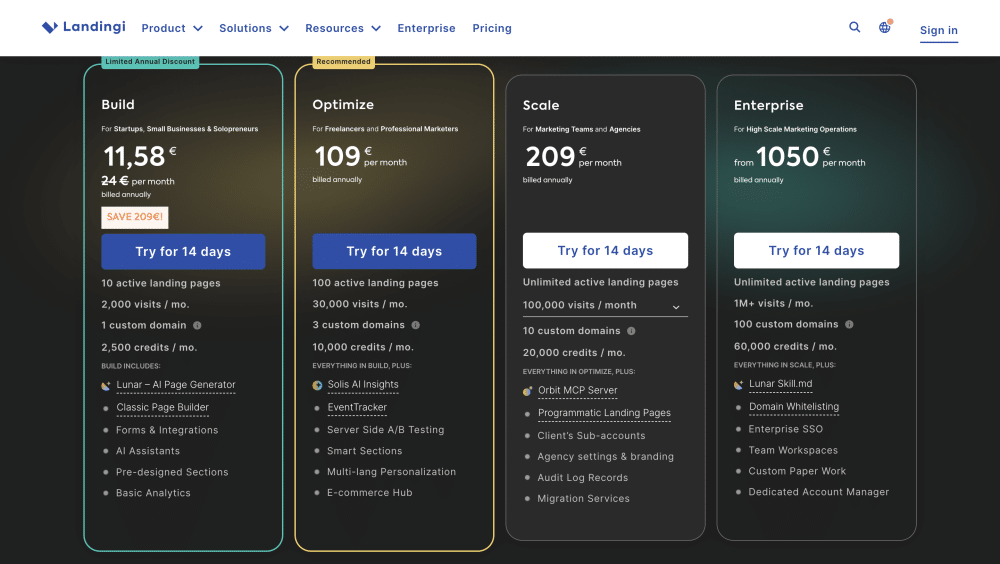1000x564 pixels.
Task: Click Audit Log Records text
Action: 583,478
